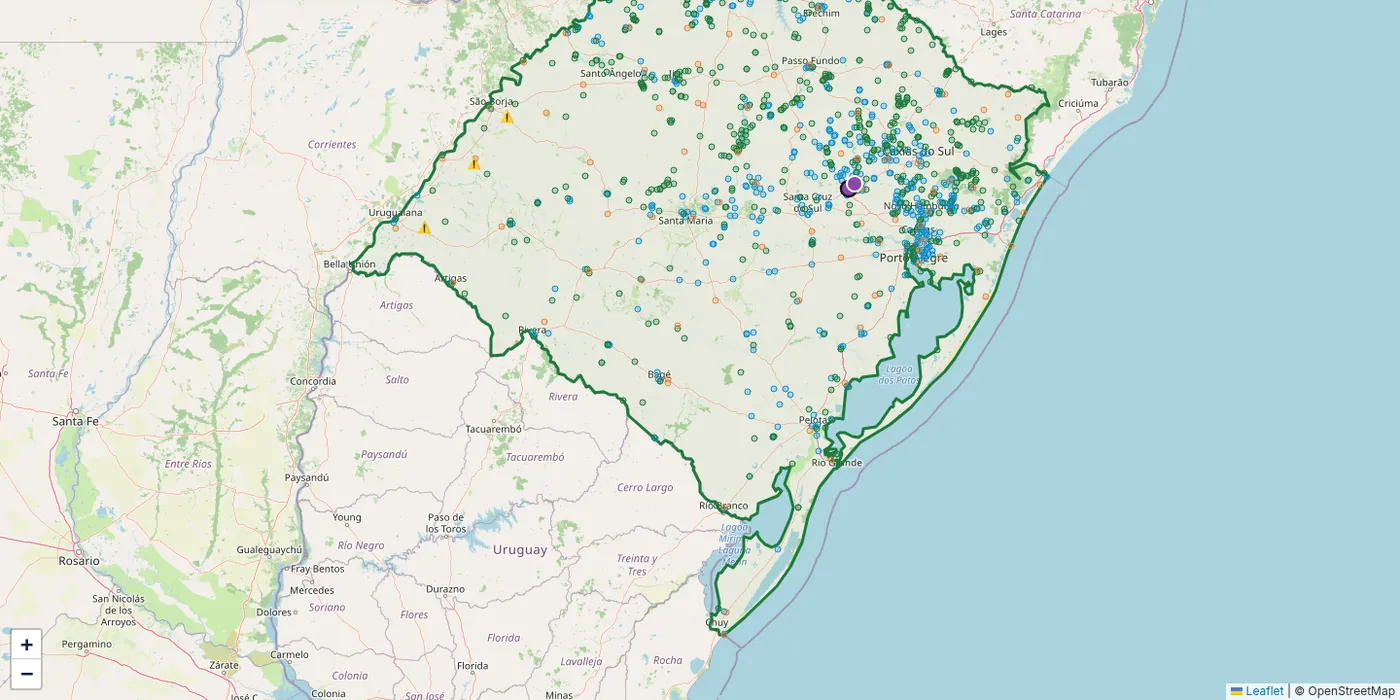Image resolution: width=1400 pixels, height=700 pixels.
Task: Click the Lages city label
Action: pos(993,32)
